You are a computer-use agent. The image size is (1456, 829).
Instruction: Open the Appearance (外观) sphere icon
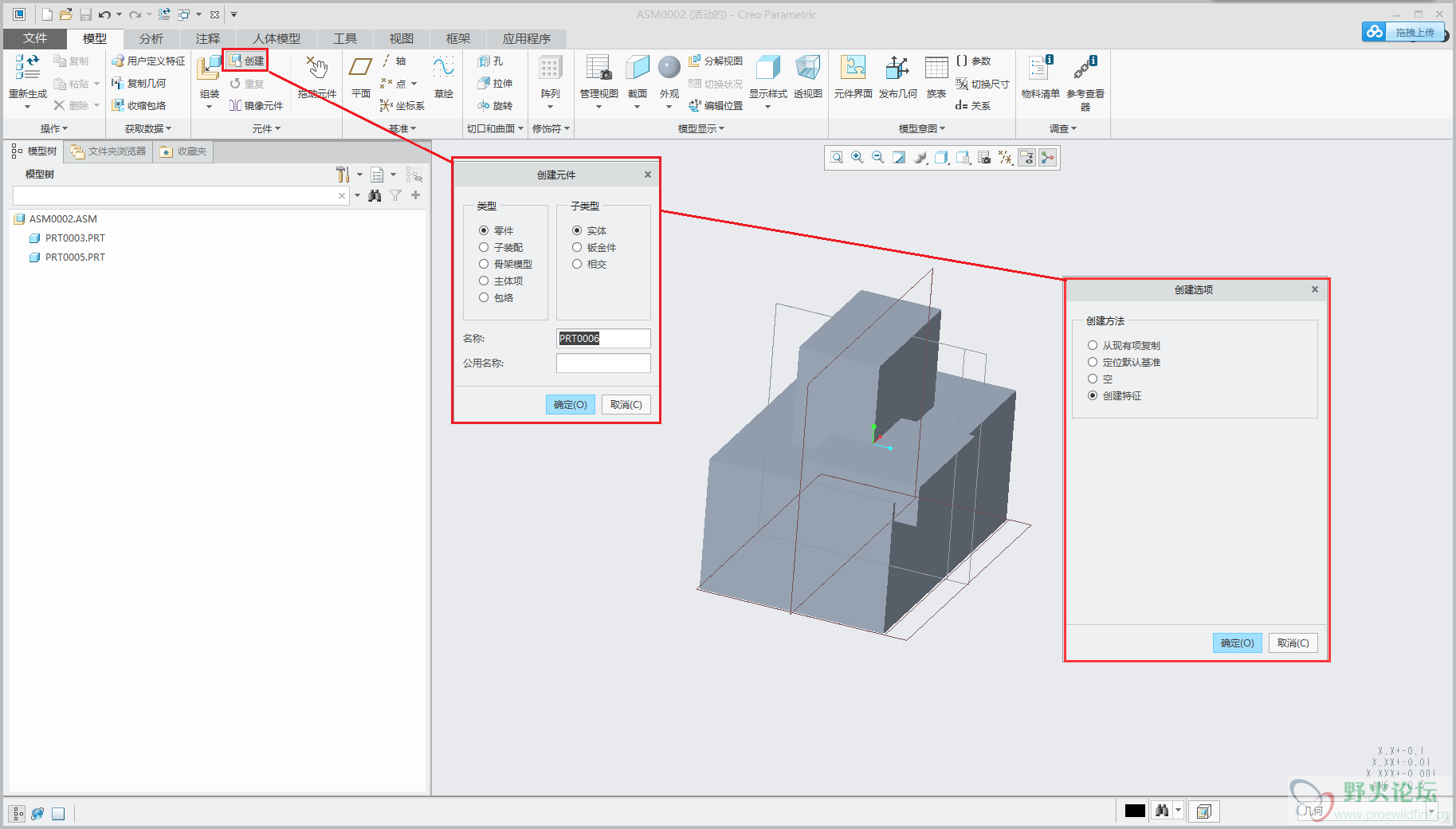pyautogui.click(x=669, y=68)
